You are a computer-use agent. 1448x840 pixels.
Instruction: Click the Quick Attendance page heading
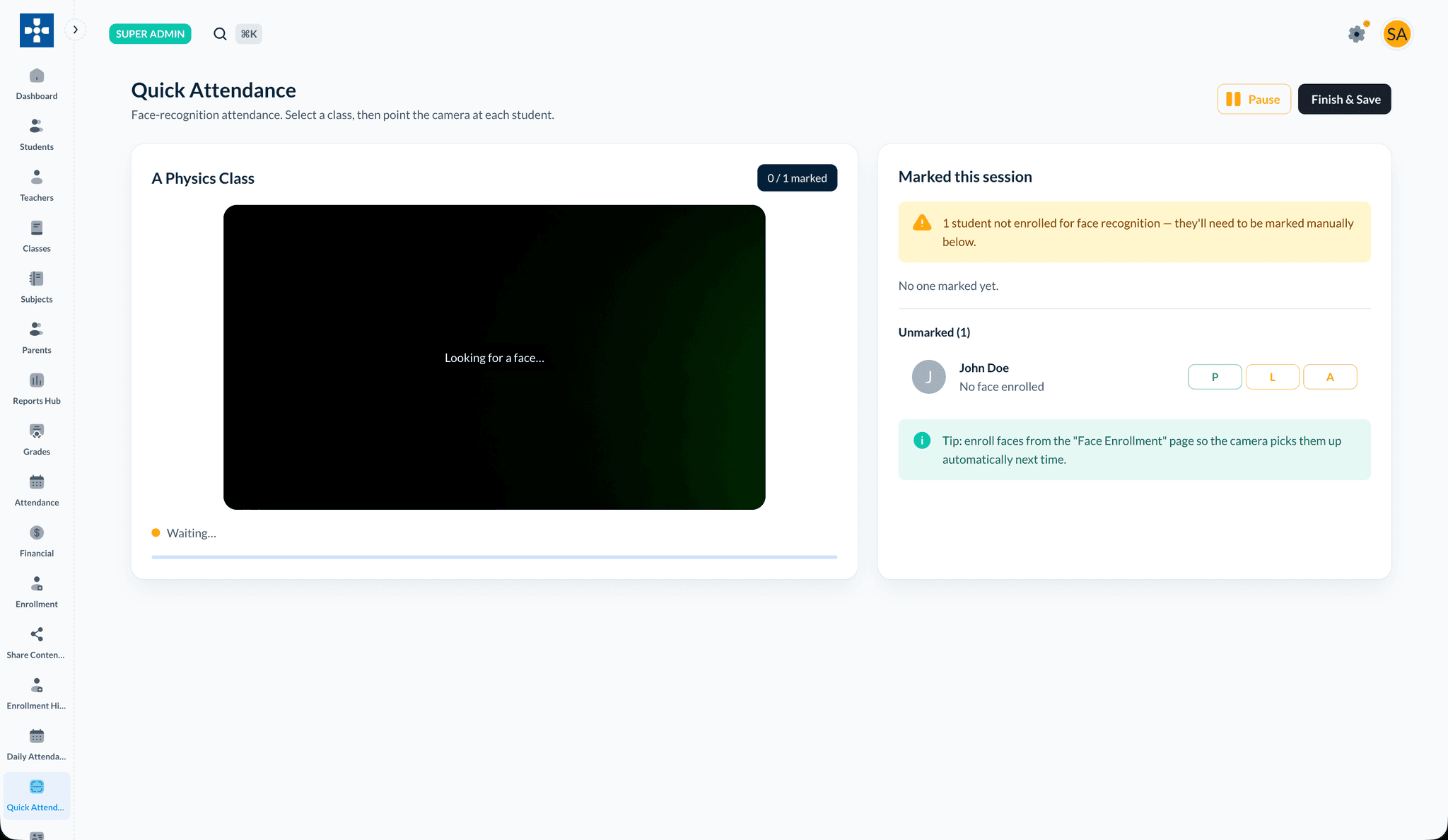(214, 90)
